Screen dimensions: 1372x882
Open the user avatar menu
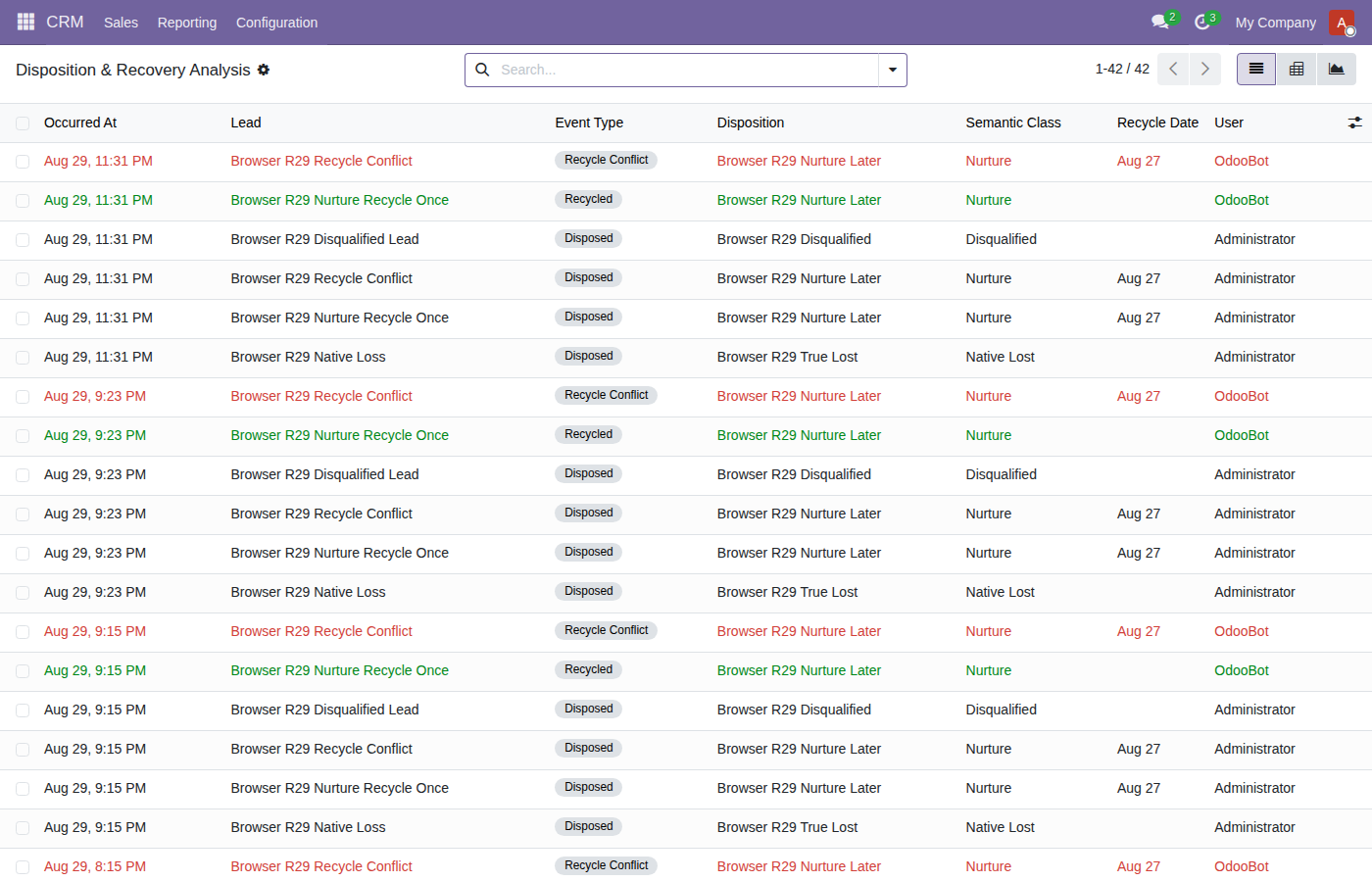1342,23
